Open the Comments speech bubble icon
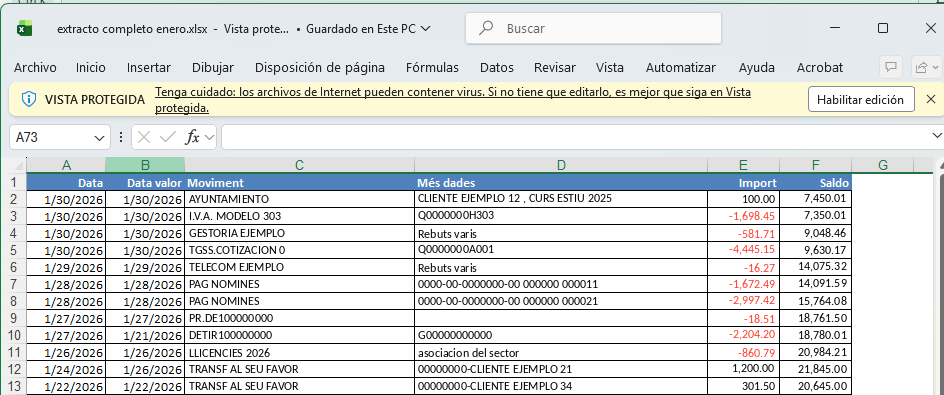This screenshot has width=944, height=395. pyautogui.click(x=891, y=67)
